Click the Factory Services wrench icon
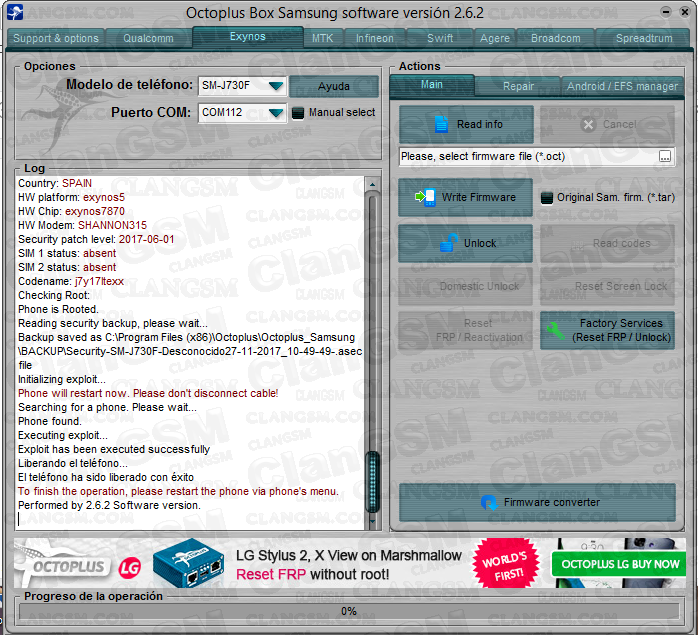The image size is (698, 635). click(x=555, y=331)
